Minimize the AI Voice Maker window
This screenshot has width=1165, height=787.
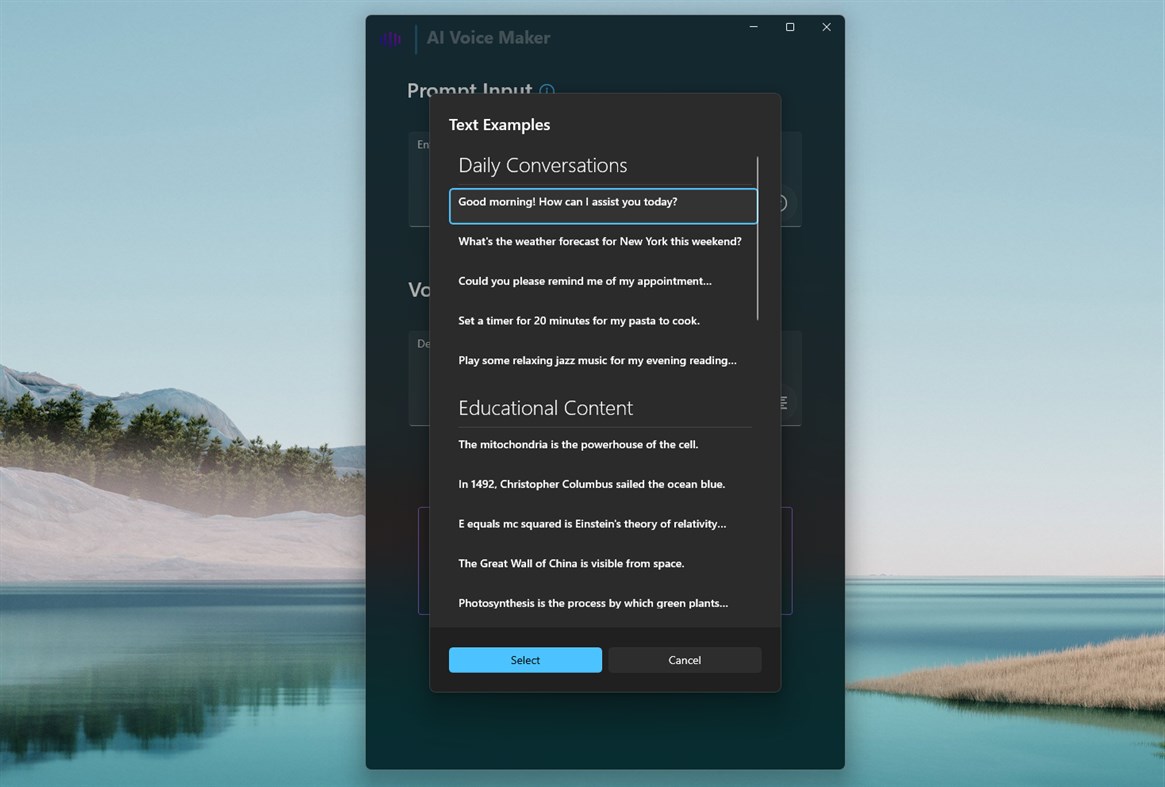click(x=753, y=27)
